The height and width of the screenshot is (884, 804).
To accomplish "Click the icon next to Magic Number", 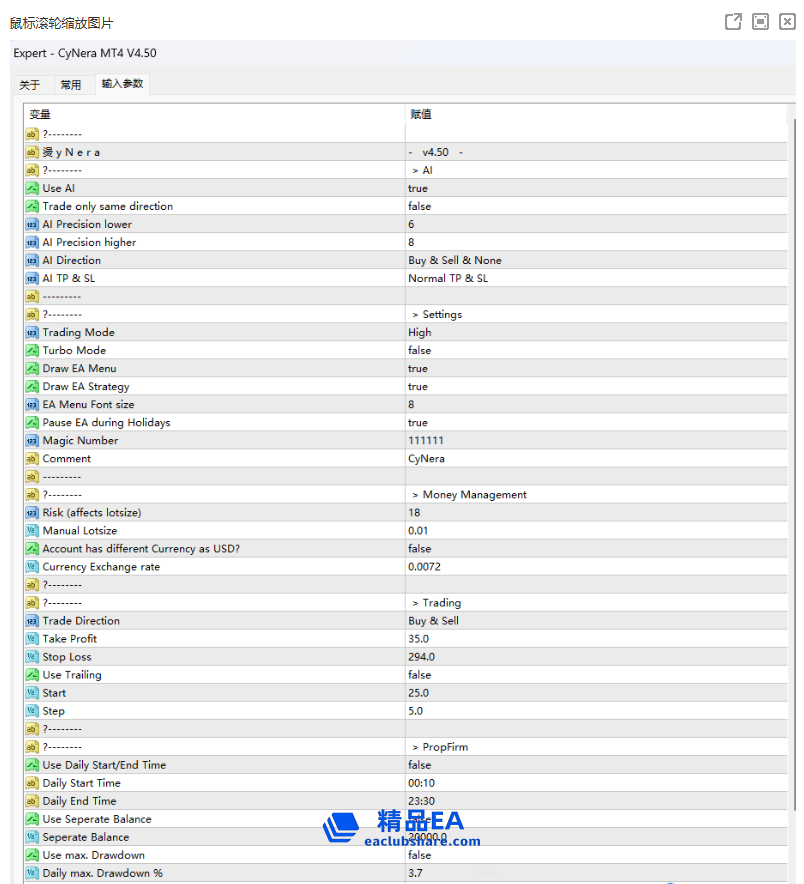I will coord(32,440).
